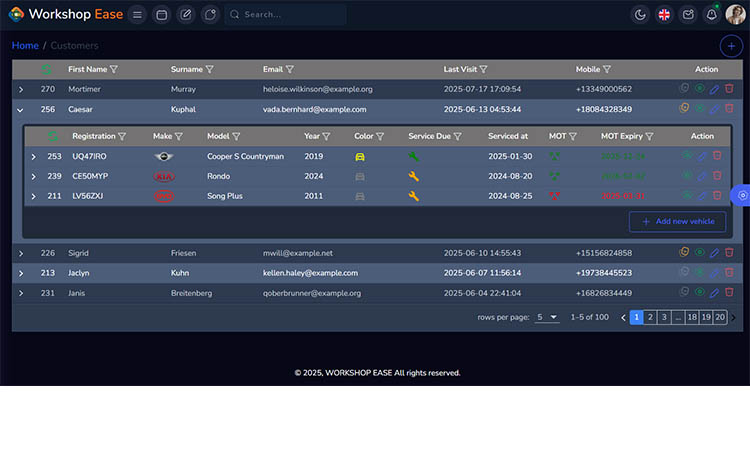Delete Mortimer Murray's record
Image resolution: width=750 pixels, height=468 pixels.
[x=729, y=89]
